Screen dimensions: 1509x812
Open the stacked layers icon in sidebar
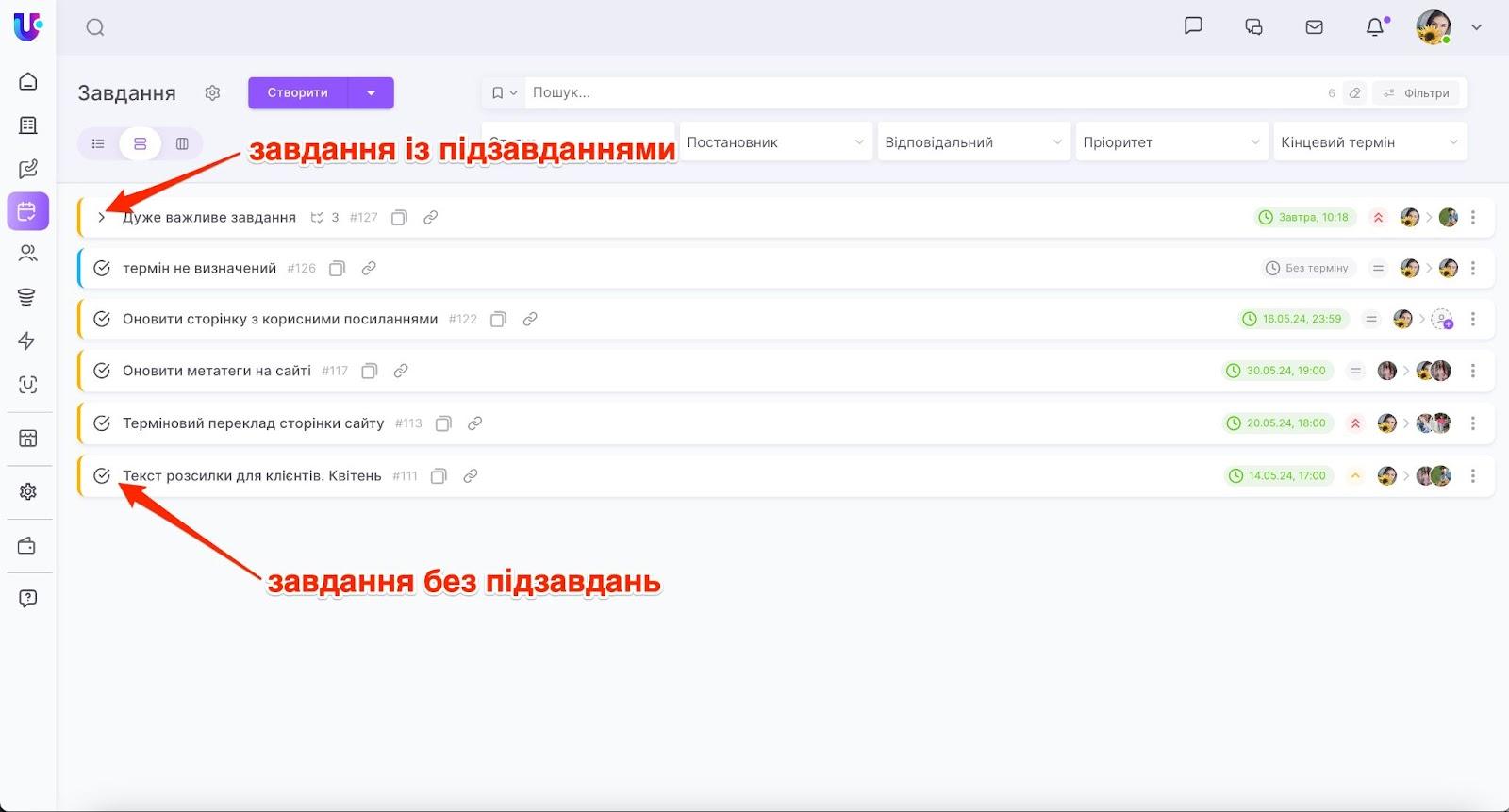27,297
